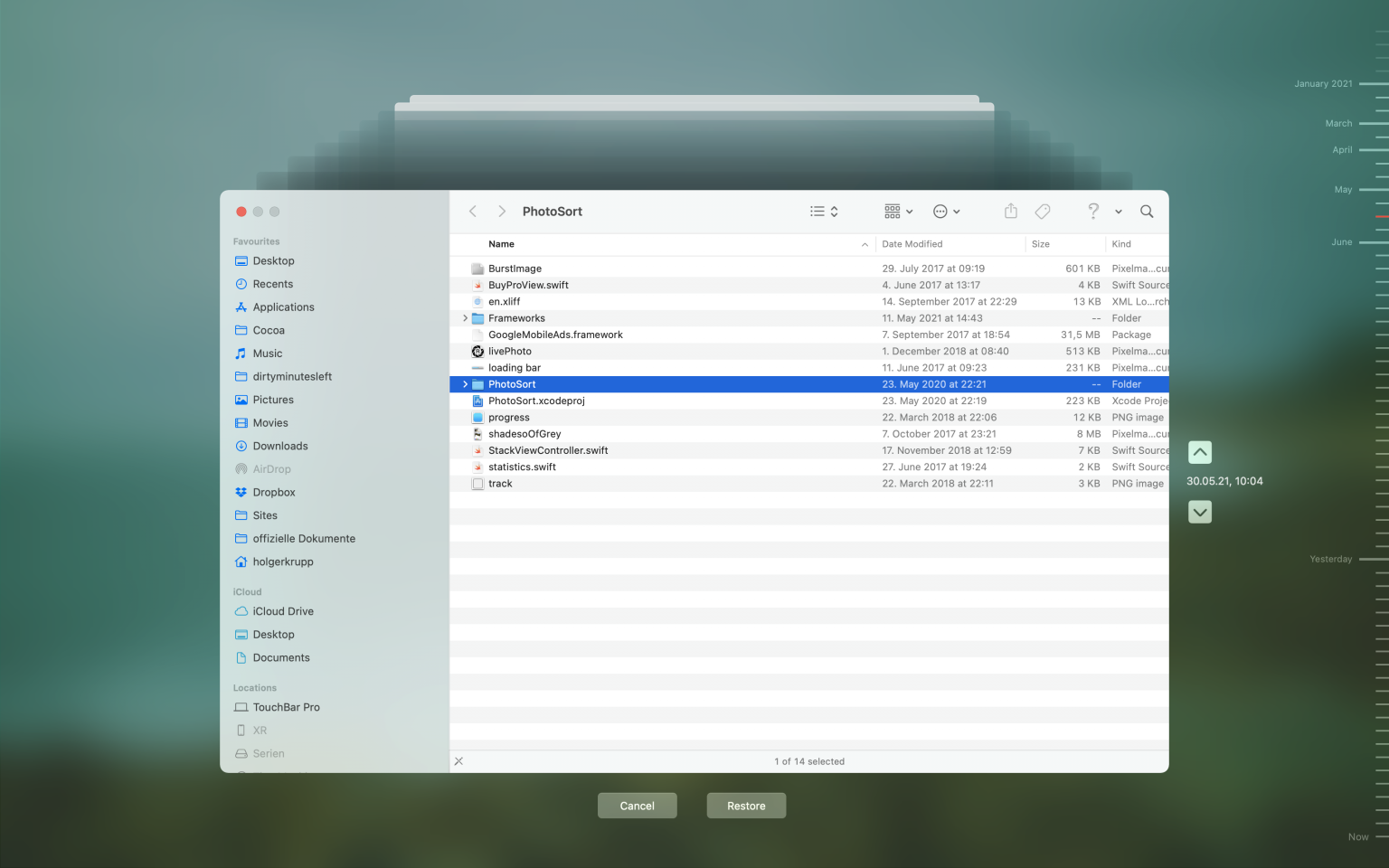Expand the PhotoSort folder disclosure triangle
The image size is (1389, 868).
[x=465, y=384]
